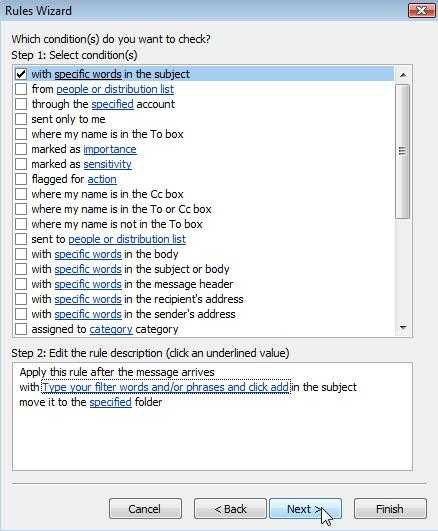Check 'flagged for action' condition
Image resolution: width=438 pixels, height=531 pixels.
click(x=21, y=179)
